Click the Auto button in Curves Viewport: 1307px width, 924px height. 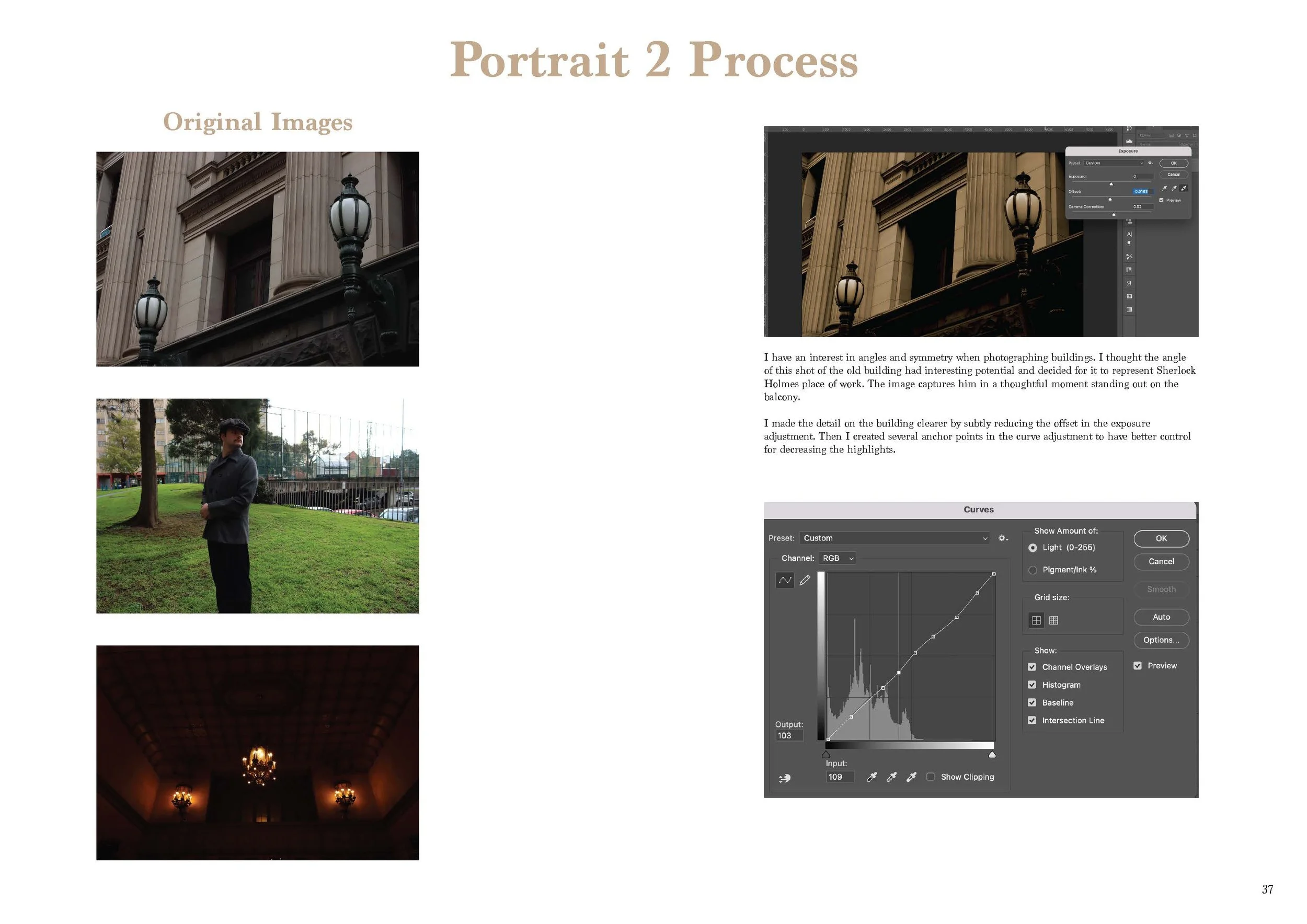tap(1161, 617)
